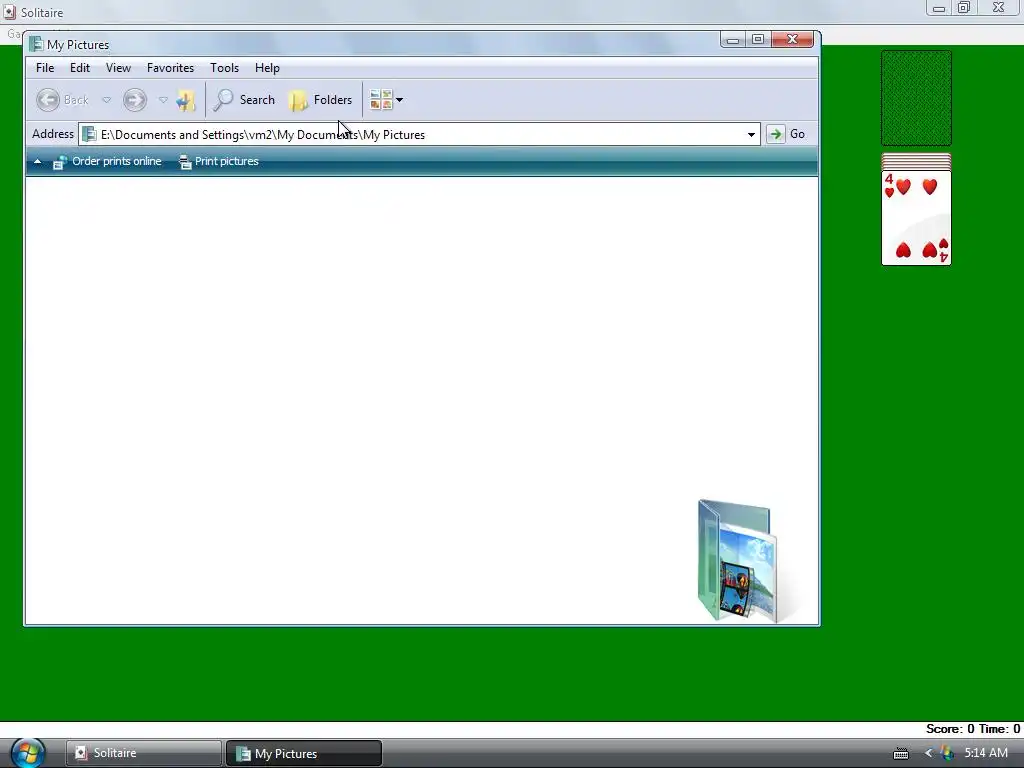Click the Solitaire face-down deck
Screen dimensions: 1024x768
point(916,98)
